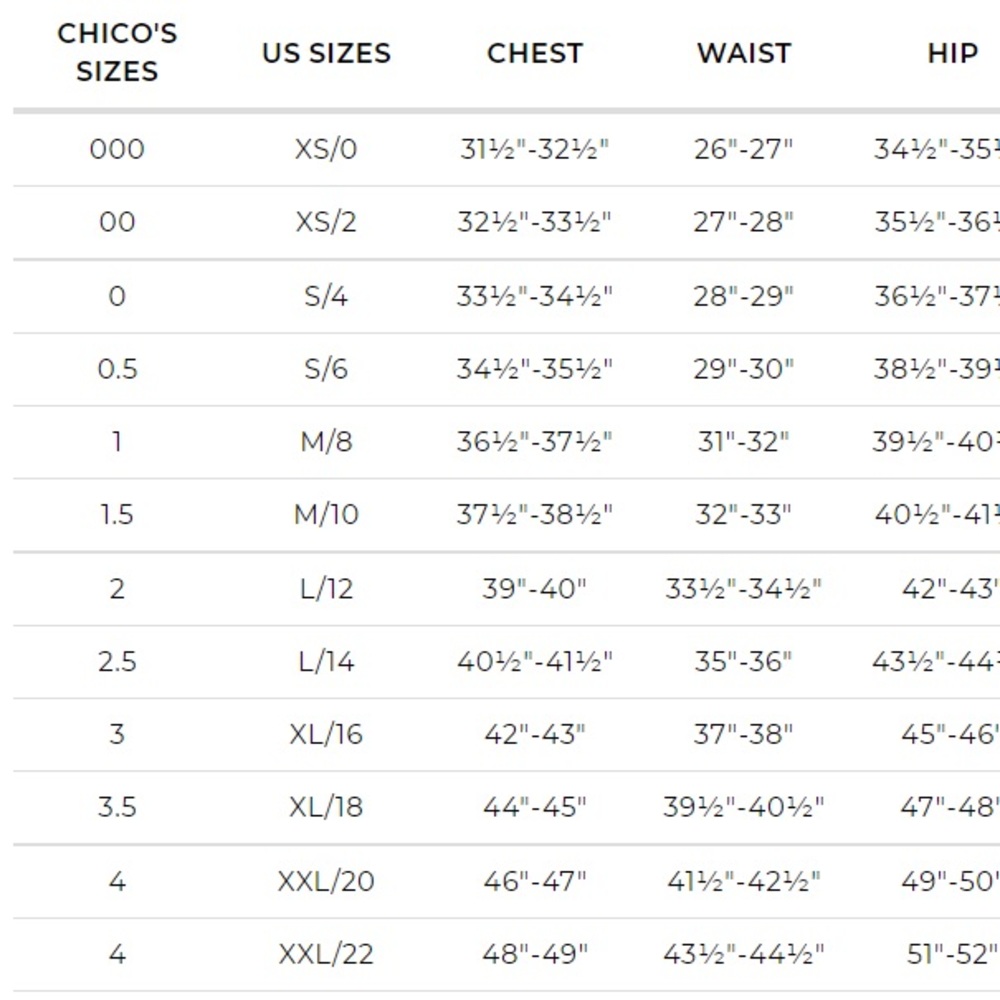Select waist measurement 33½"-34½"
The width and height of the screenshot is (1000, 1000).
pos(744,588)
